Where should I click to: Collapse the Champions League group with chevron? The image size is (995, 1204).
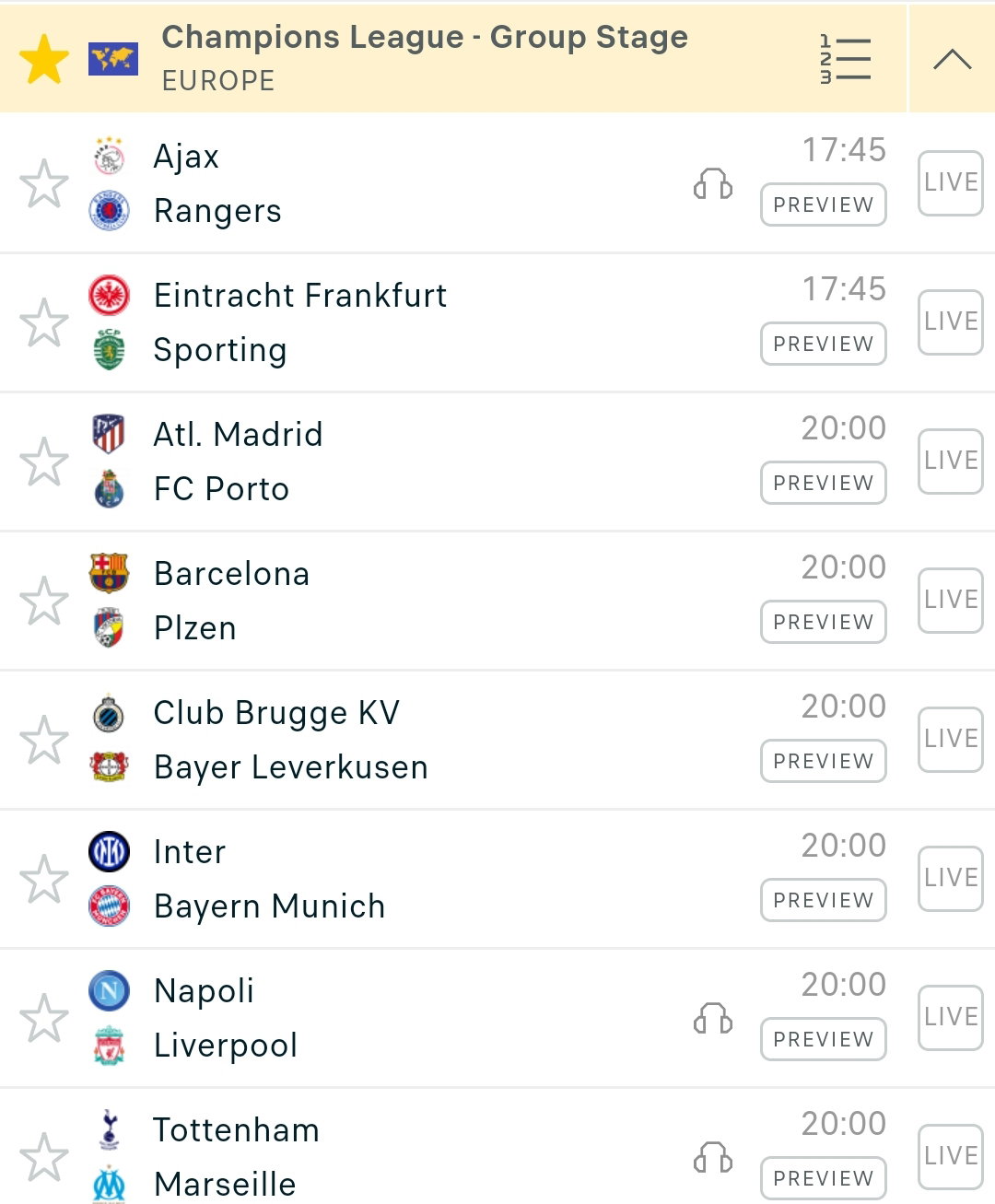952,59
